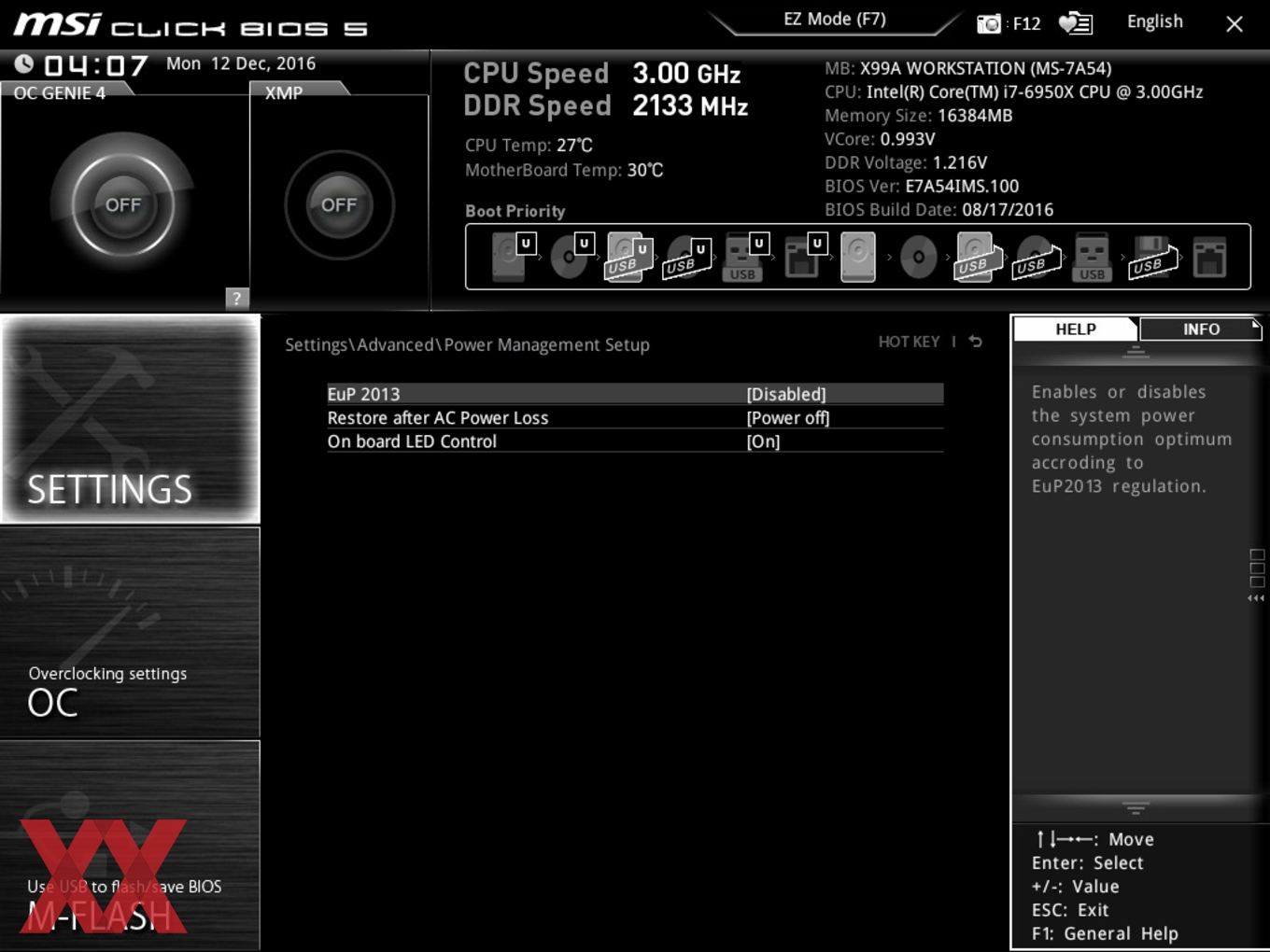Select the legacy CD/DVD boot icon
This screenshot has height=952, width=1270.
pyautogui.click(x=918, y=257)
